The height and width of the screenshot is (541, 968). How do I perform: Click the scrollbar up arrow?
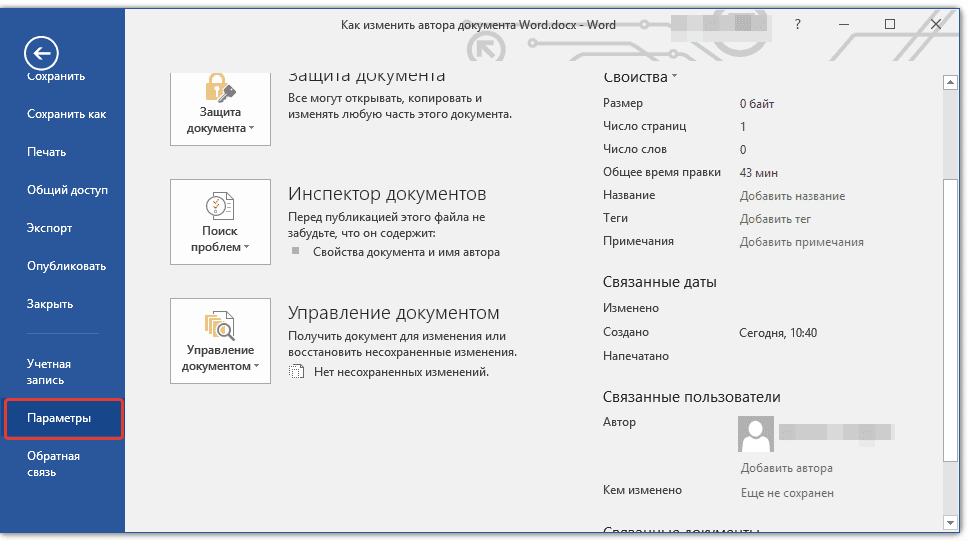950,82
